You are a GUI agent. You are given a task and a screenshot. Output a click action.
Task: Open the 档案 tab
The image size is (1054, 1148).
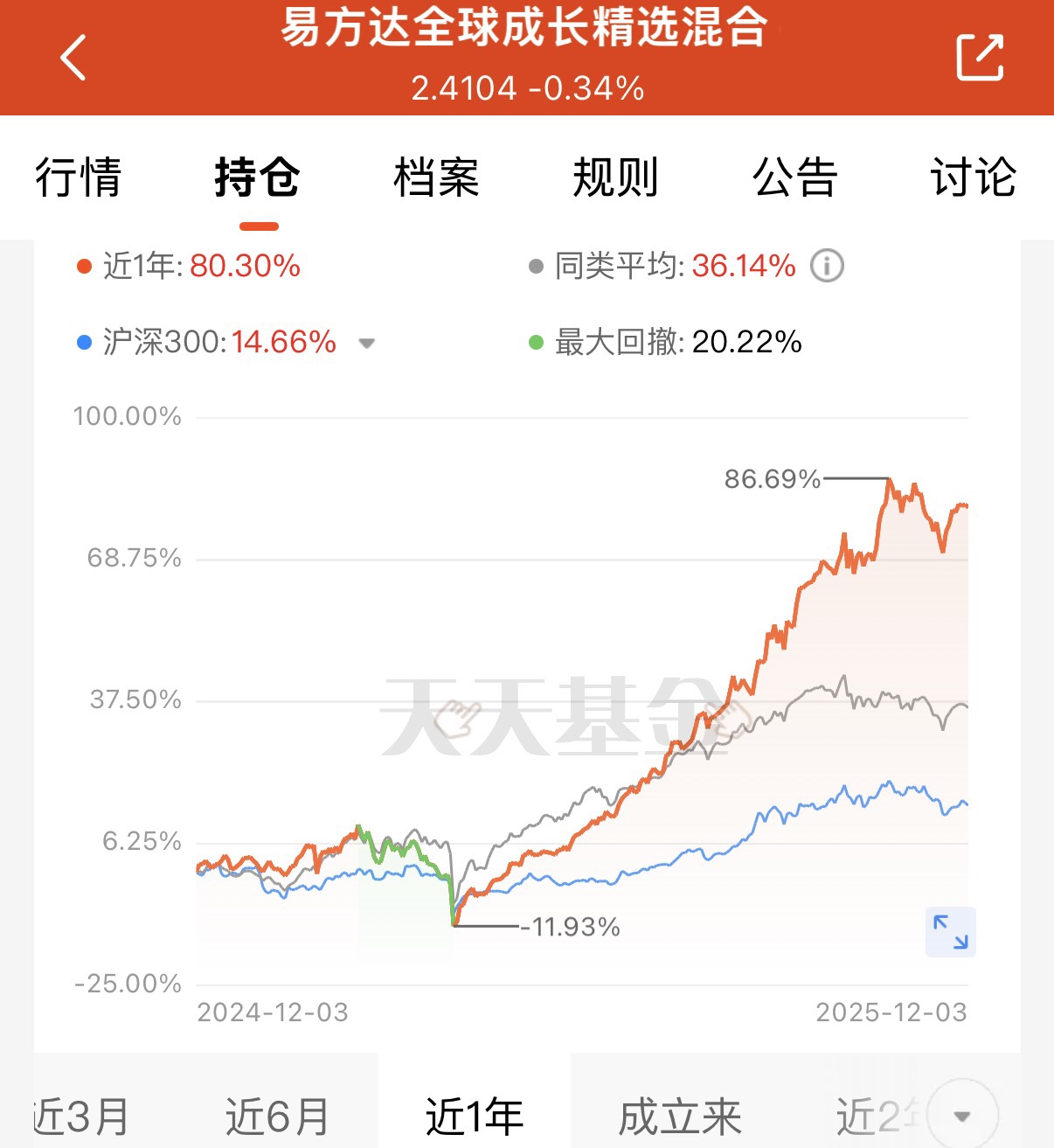(436, 177)
